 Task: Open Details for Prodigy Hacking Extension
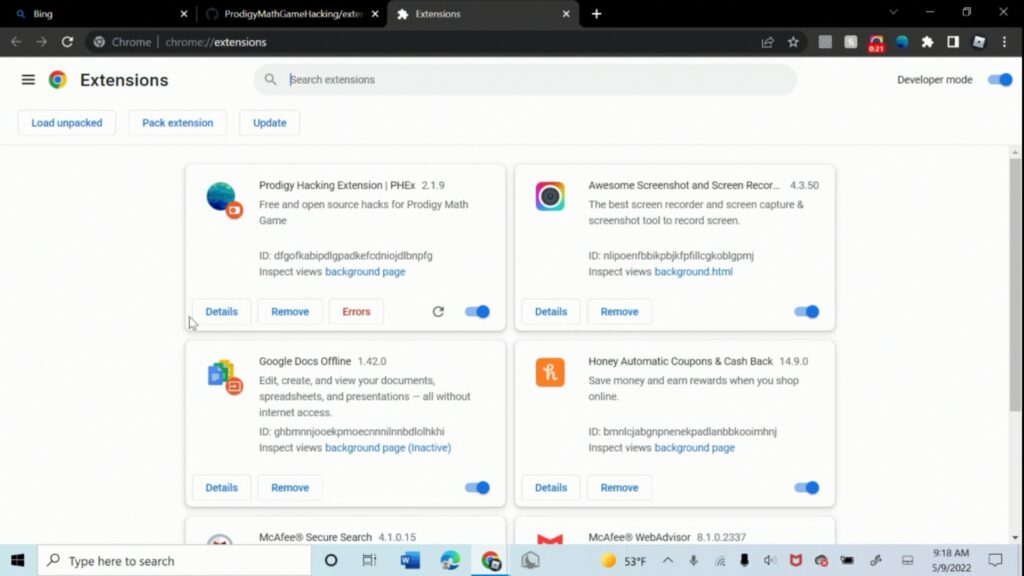tap(221, 312)
